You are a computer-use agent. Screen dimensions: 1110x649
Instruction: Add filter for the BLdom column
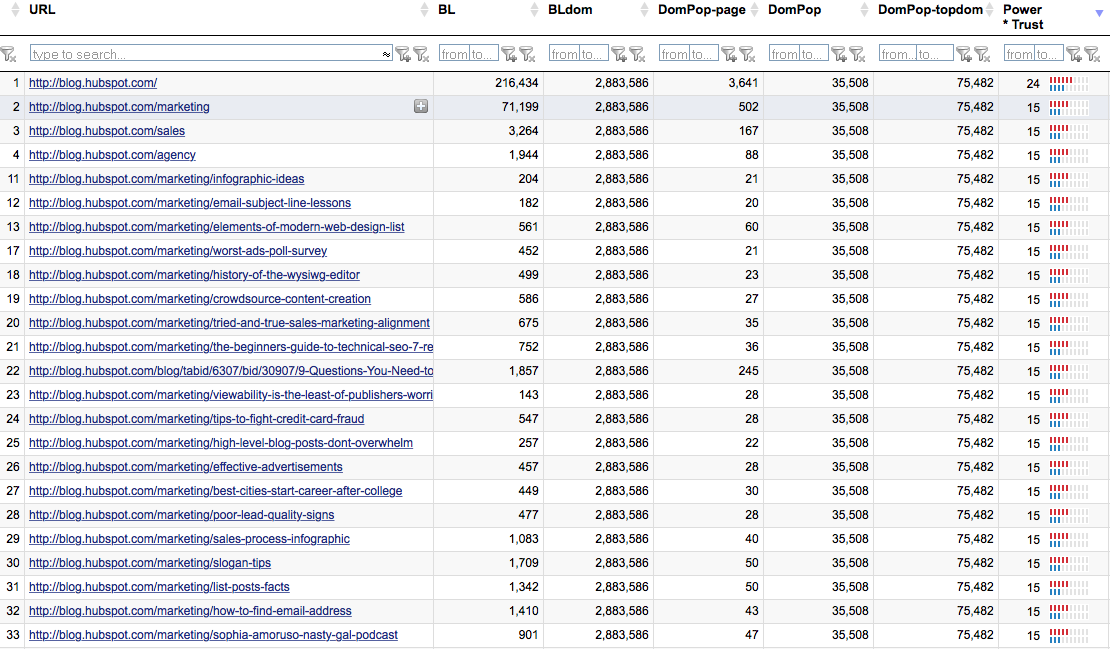[x=619, y=54]
